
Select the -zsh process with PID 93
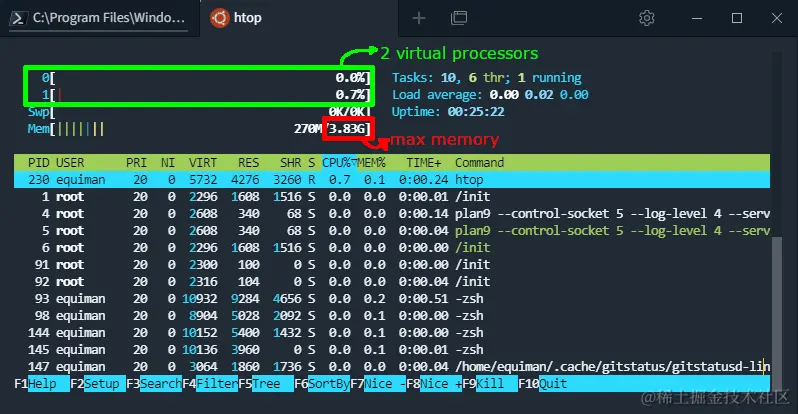(392, 298)
